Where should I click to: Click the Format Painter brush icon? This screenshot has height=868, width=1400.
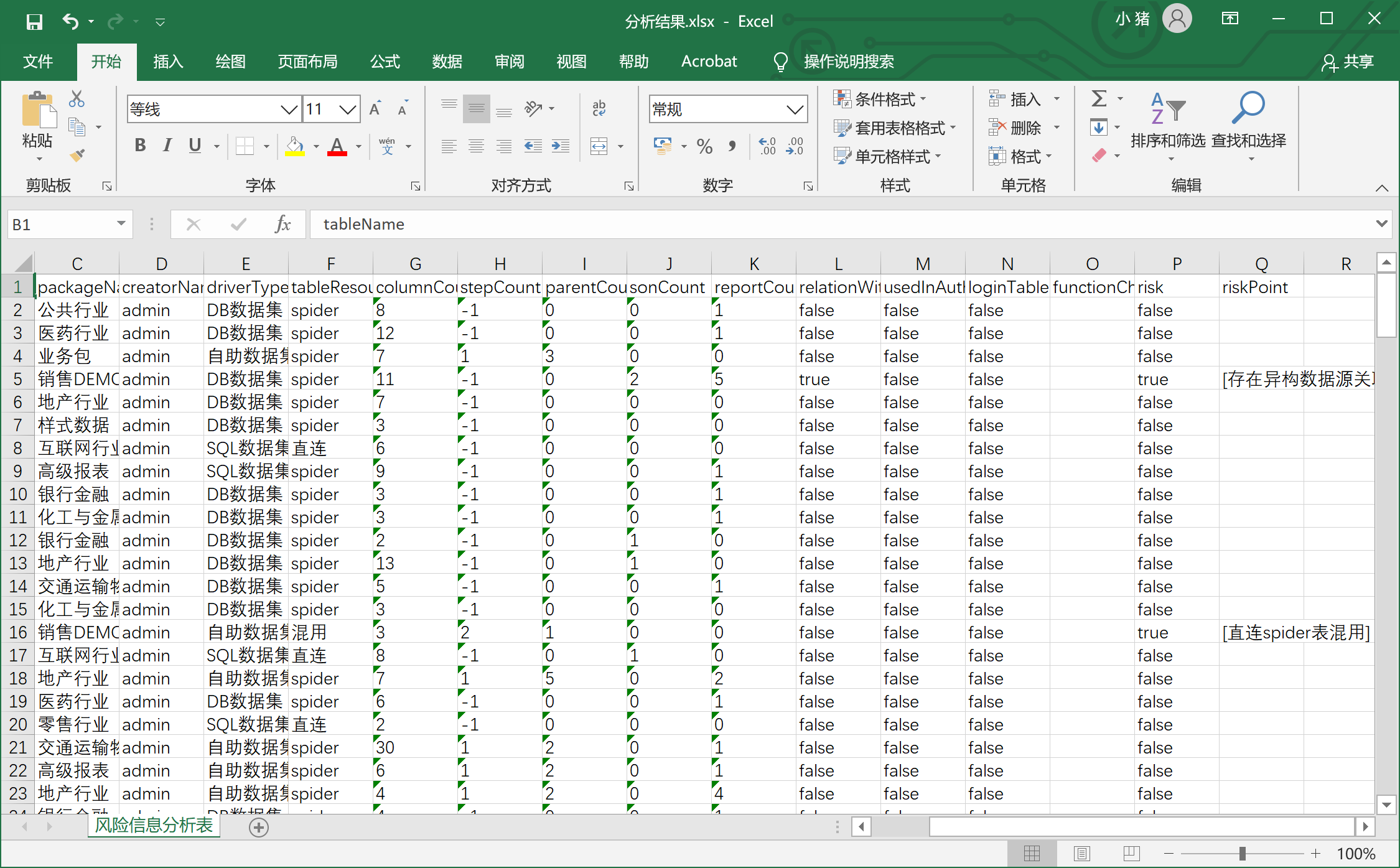click(77, 155)
